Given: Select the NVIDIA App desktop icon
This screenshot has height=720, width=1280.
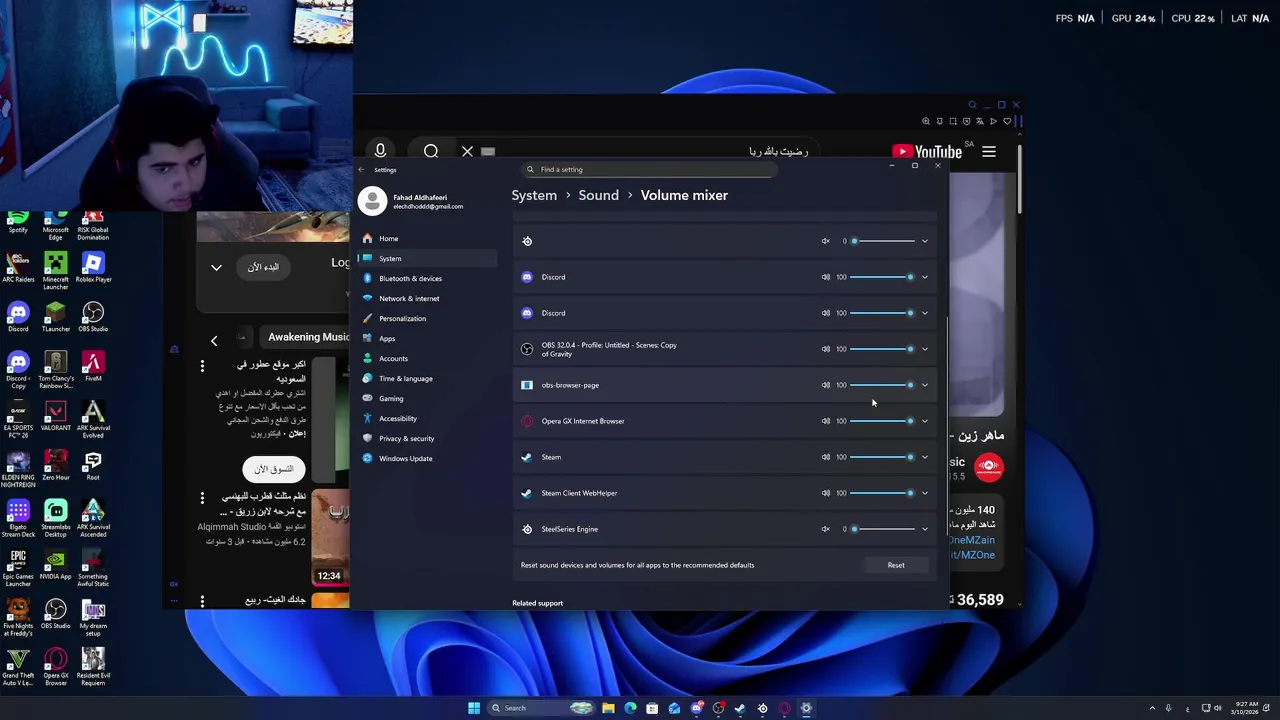Looking at the screenshot, I should [x=55, y=565].
